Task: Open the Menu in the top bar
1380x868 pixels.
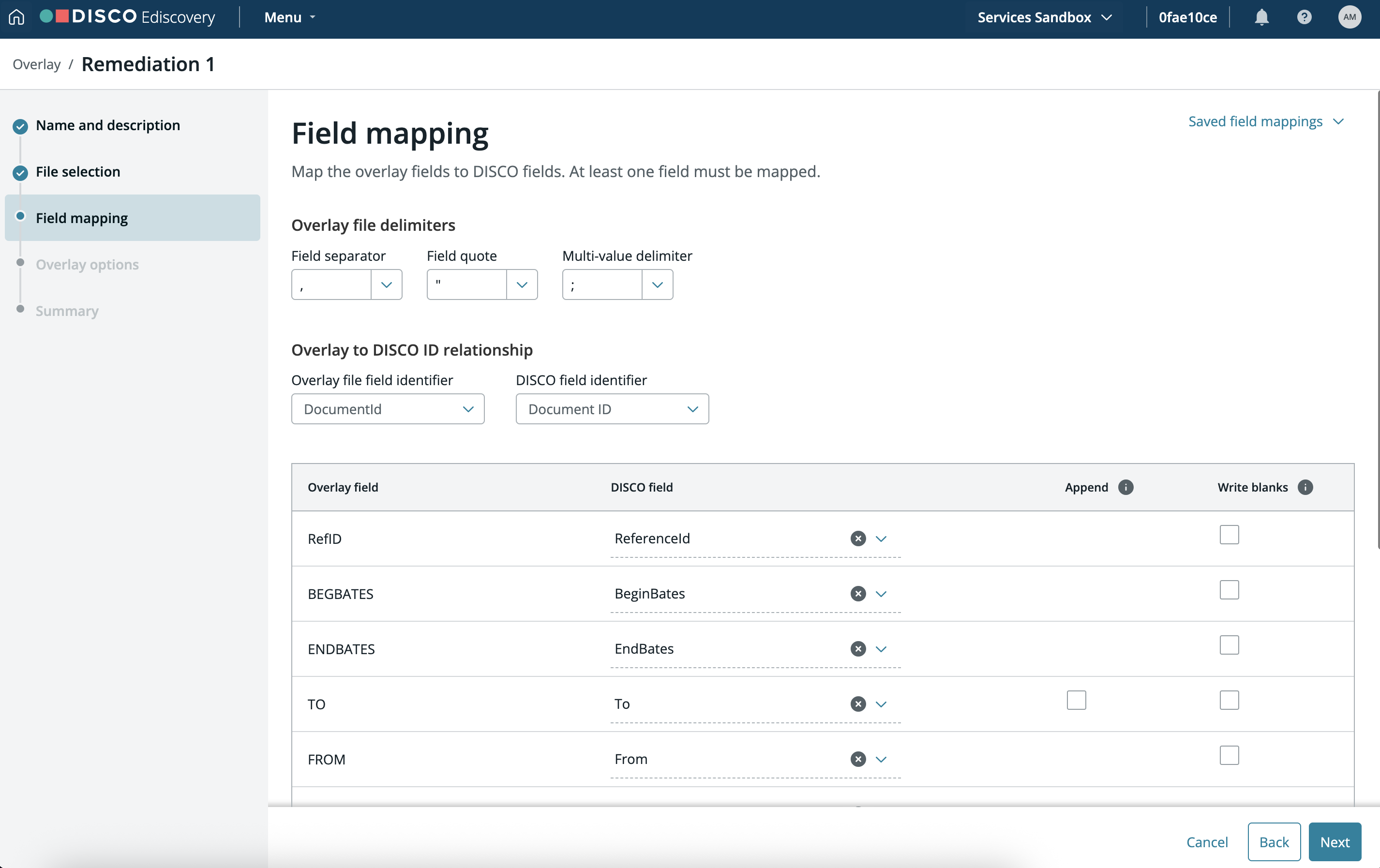Action: click(x=290, y=17)
